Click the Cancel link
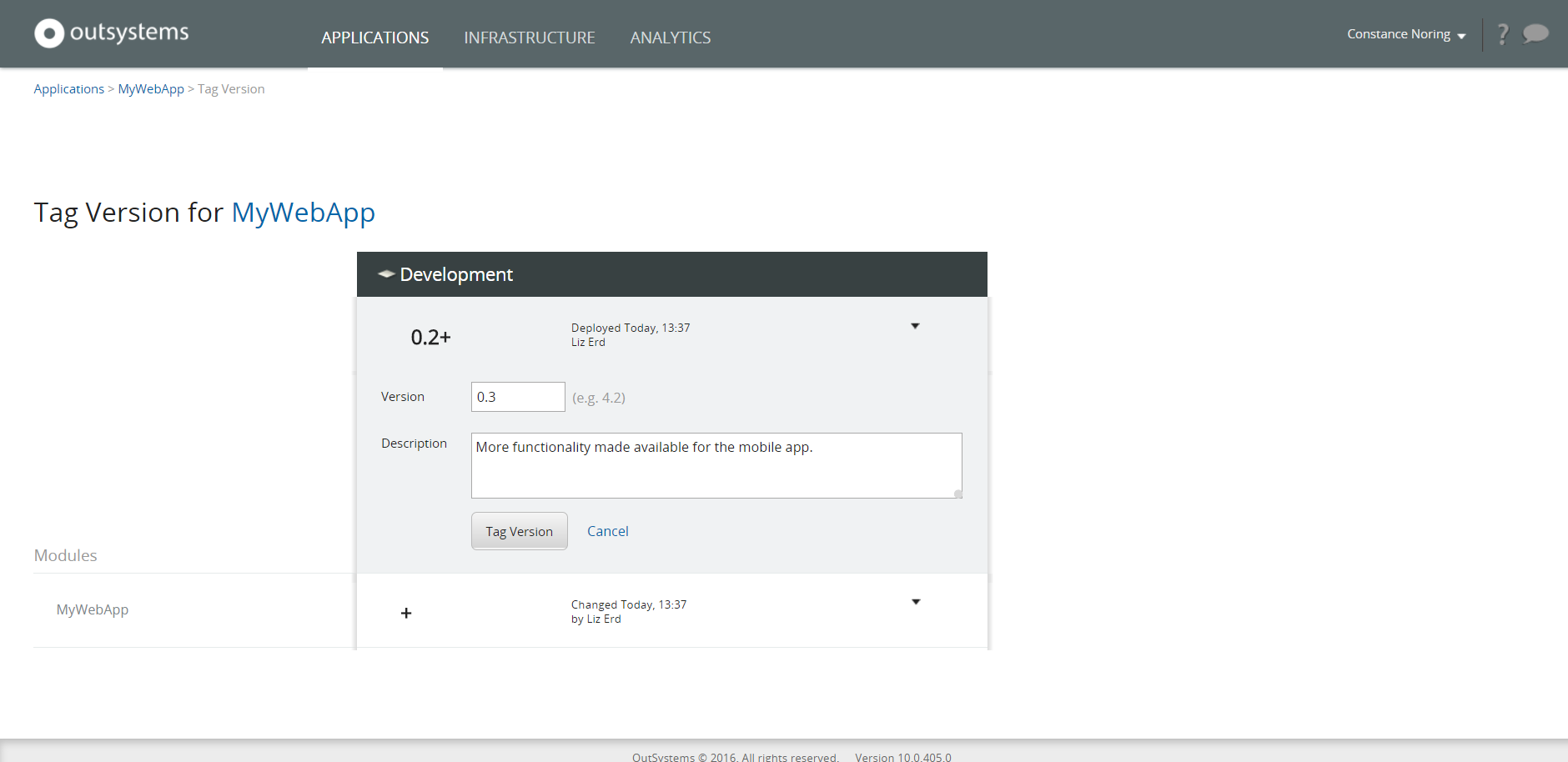The height and width of the screenshot is (762, 1568). pos(608,531)
